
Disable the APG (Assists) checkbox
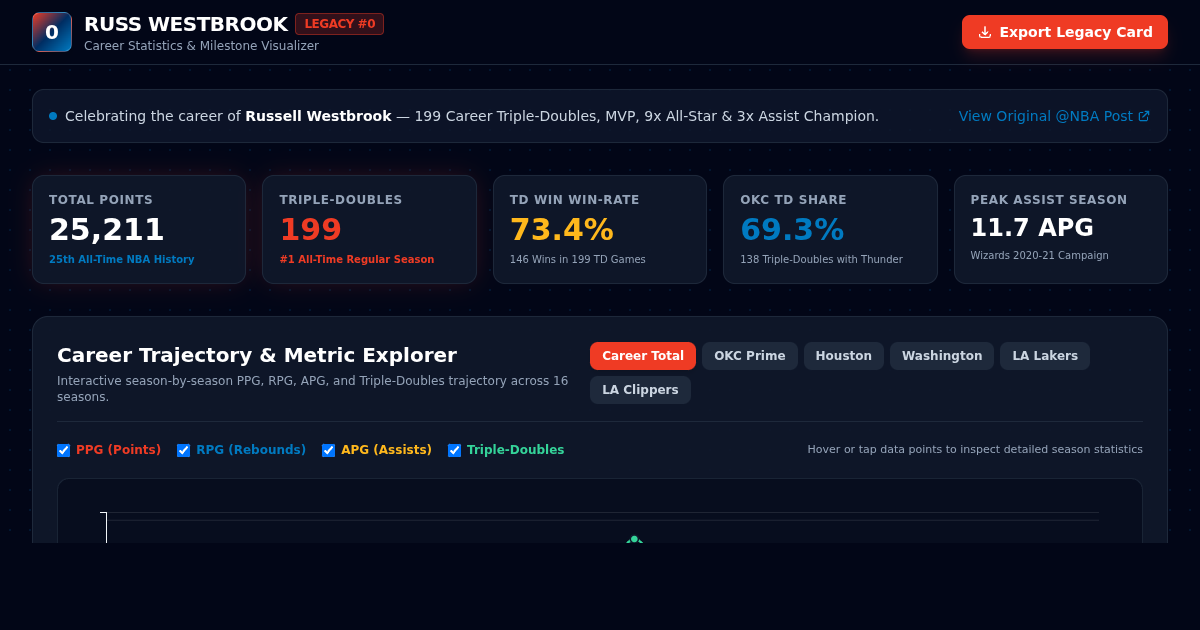click(x=329, y=450)
